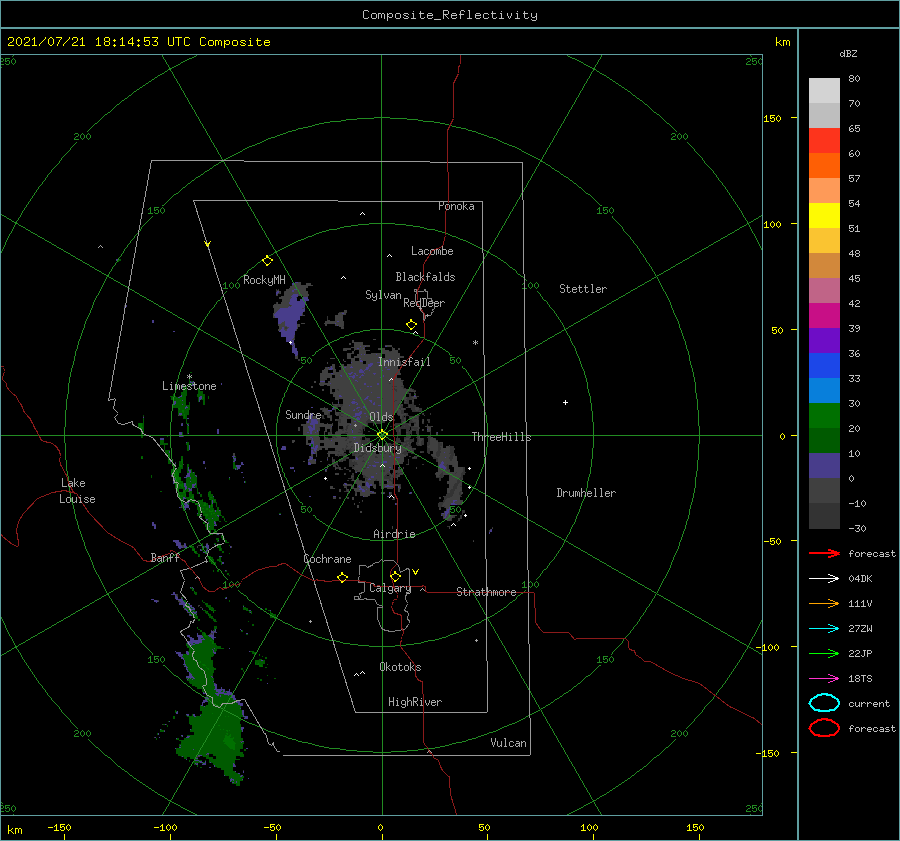The image size is (900, 841).
Task: Click the red 60-65 dBZ swatch
Action: 824,140
